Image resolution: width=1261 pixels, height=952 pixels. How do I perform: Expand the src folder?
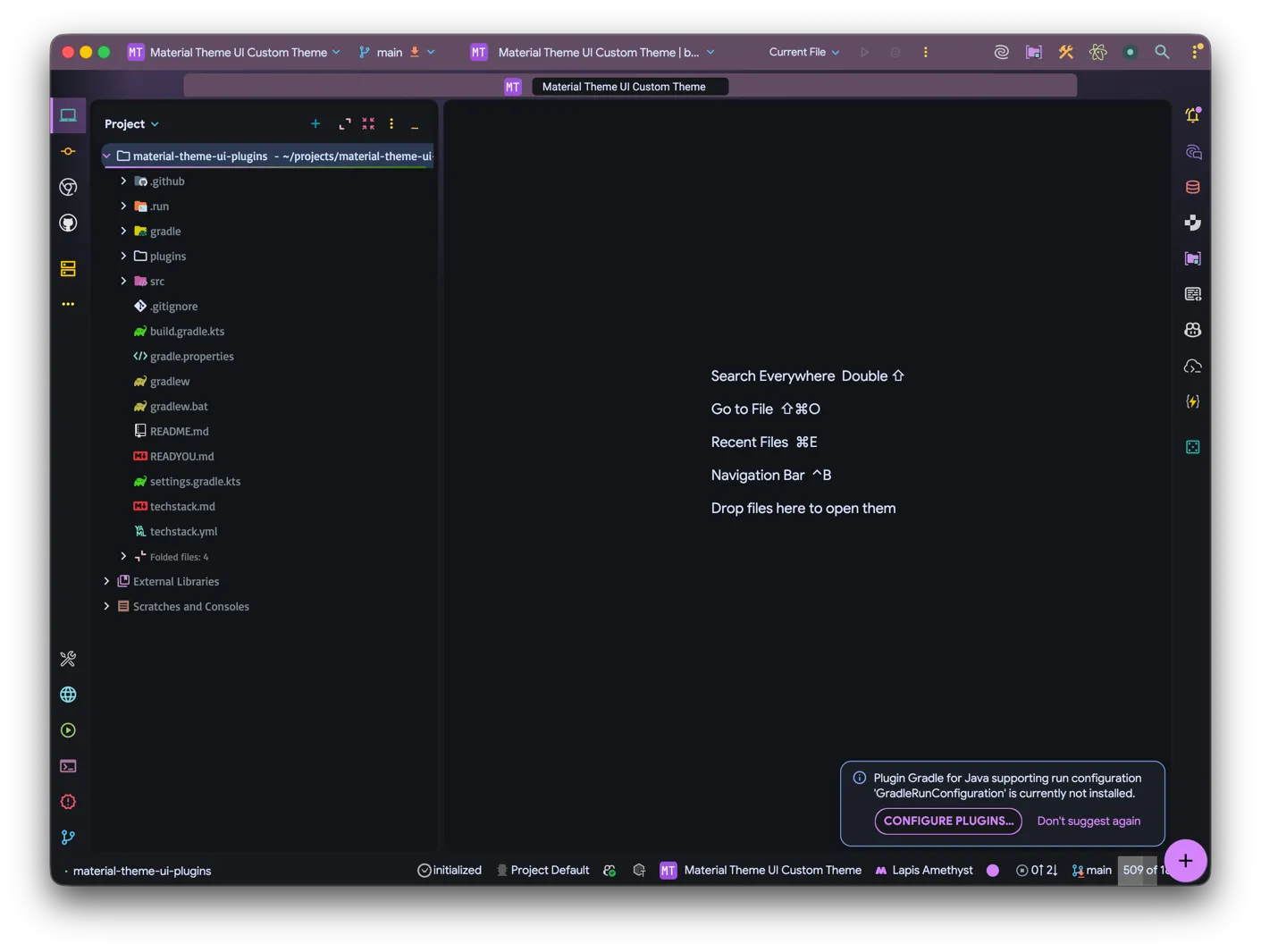click(123, 281)
